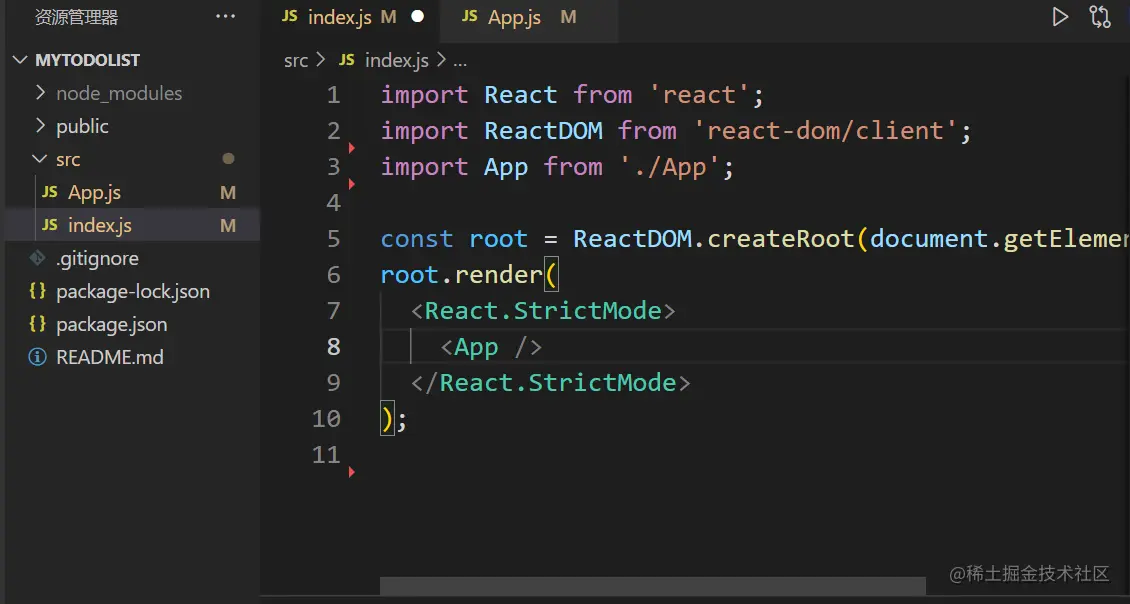Click the 'react' string on line 1
Image resolution: width=1130 pixels, height=604 pixels.
698,94
